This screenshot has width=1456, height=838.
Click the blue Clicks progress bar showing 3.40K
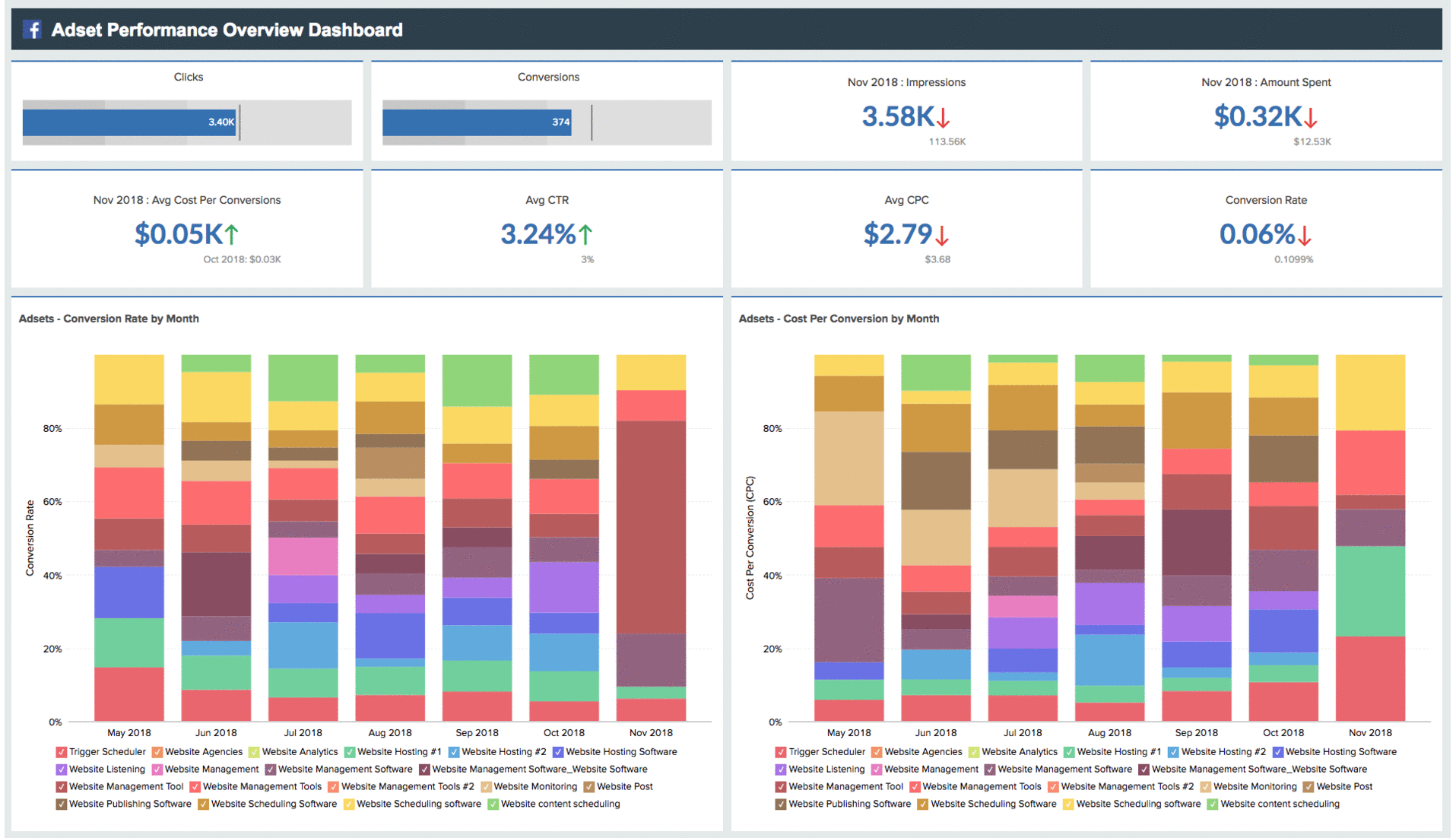129,122
